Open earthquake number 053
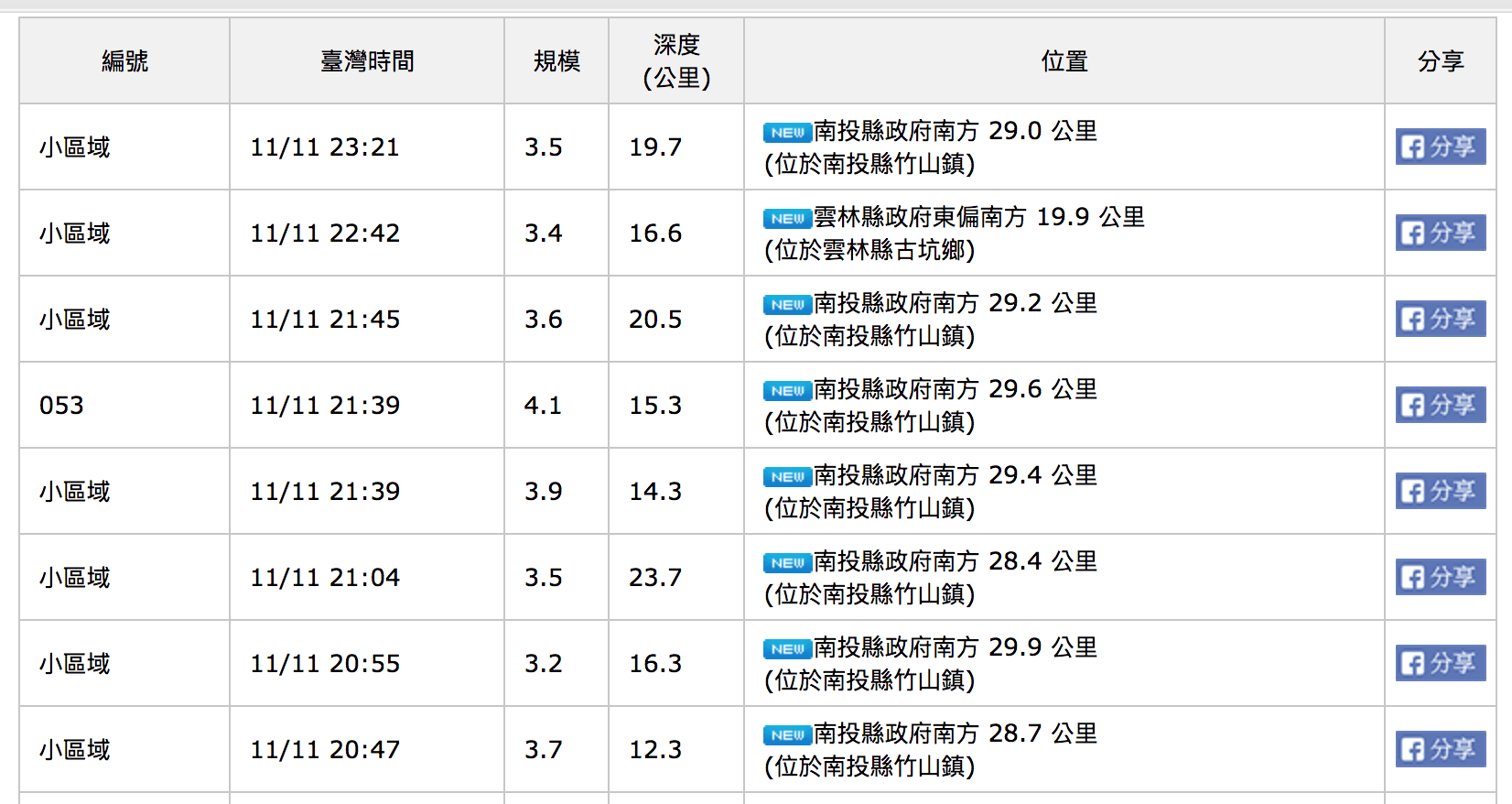The height and width of the screenshot is (804, 1512). pyautogui.click(x=61, y=405)
